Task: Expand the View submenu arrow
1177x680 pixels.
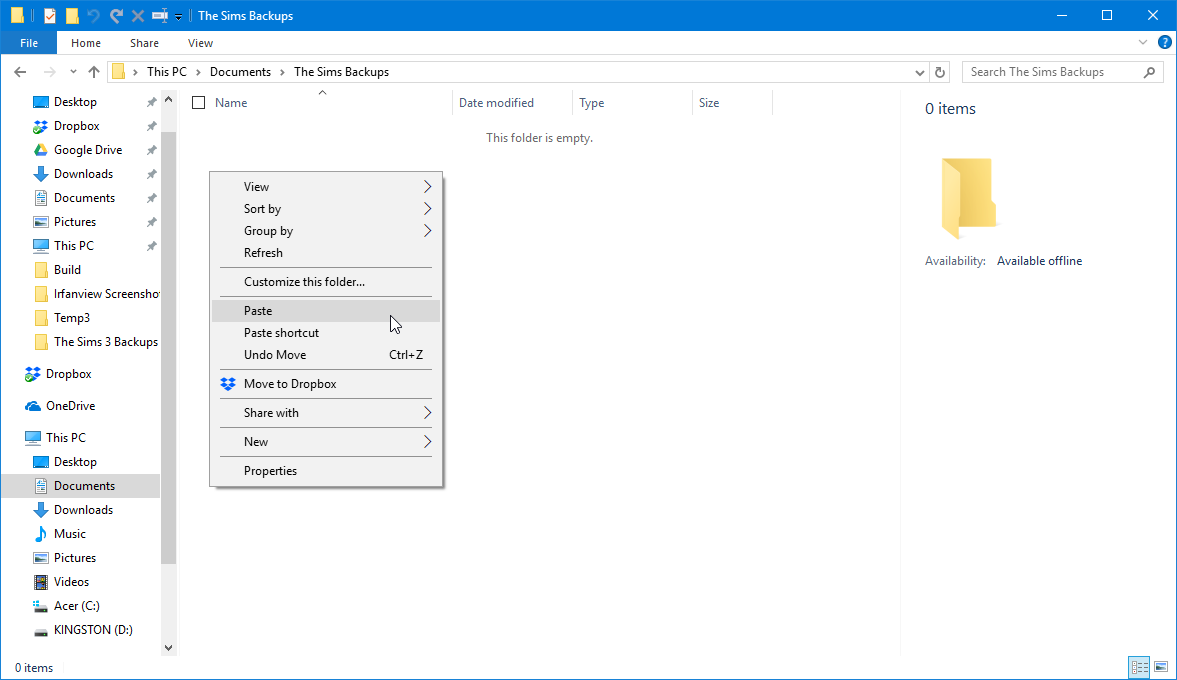Action: tap(427, 187)
